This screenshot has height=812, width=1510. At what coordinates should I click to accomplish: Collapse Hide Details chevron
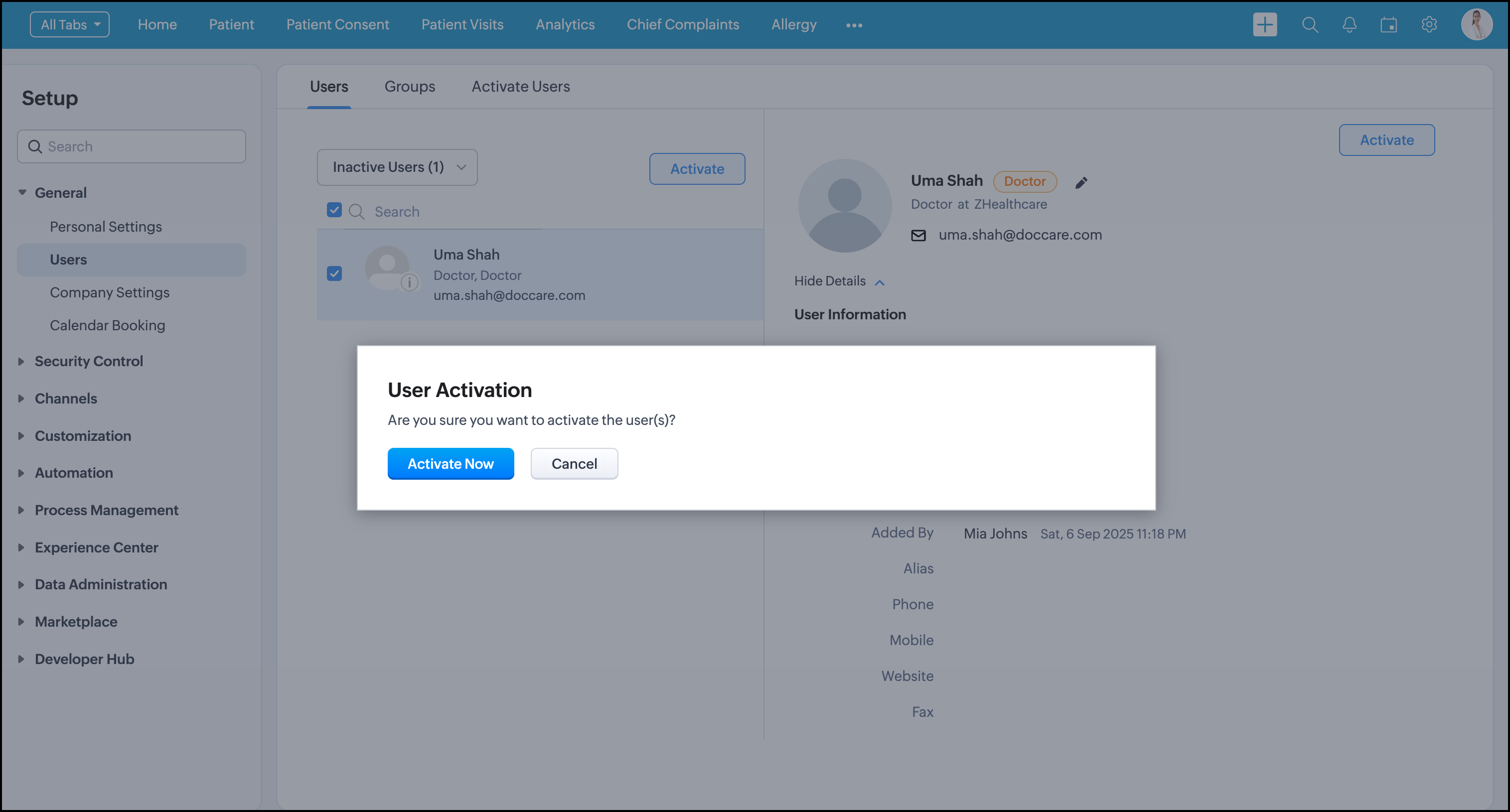click(x=879, y=282)
